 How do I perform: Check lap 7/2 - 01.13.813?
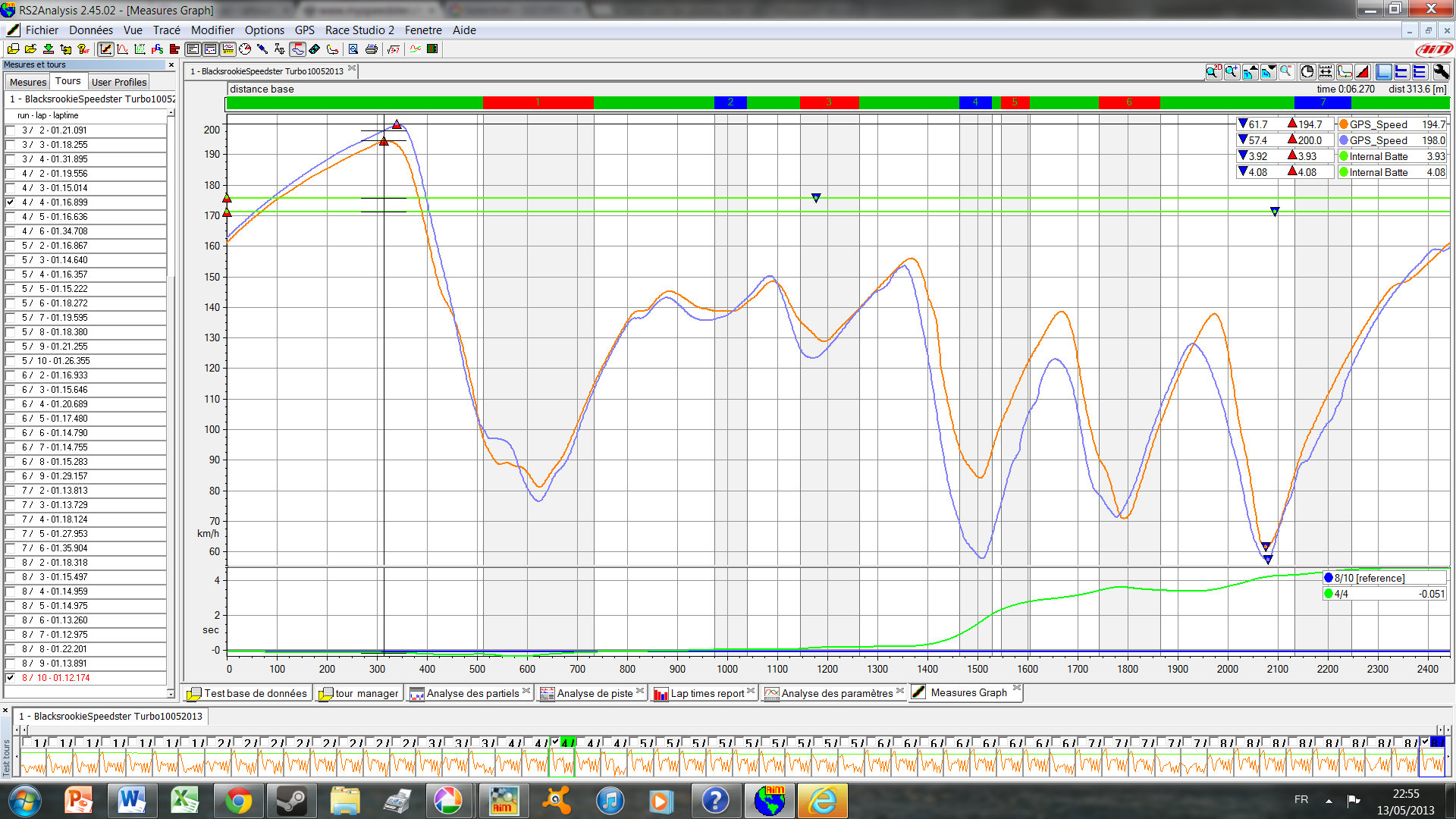coord(11,491)
